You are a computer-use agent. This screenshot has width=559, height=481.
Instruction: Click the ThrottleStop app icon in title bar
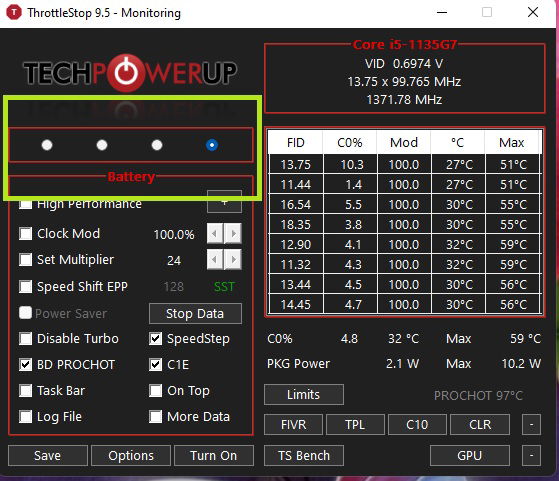[14, 12]
